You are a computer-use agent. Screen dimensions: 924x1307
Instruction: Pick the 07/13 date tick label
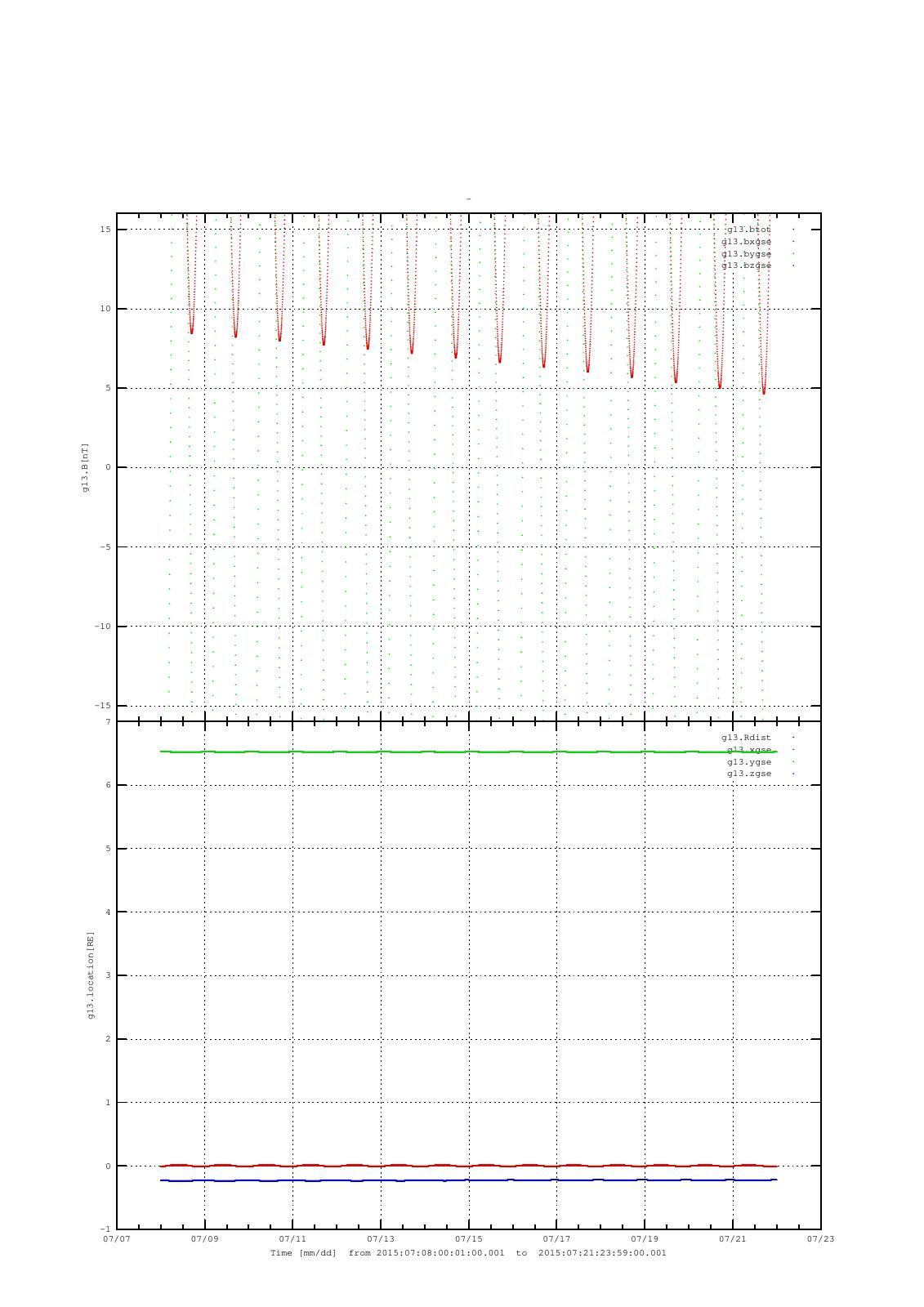pyautogui.click(x=381, y=1239)
